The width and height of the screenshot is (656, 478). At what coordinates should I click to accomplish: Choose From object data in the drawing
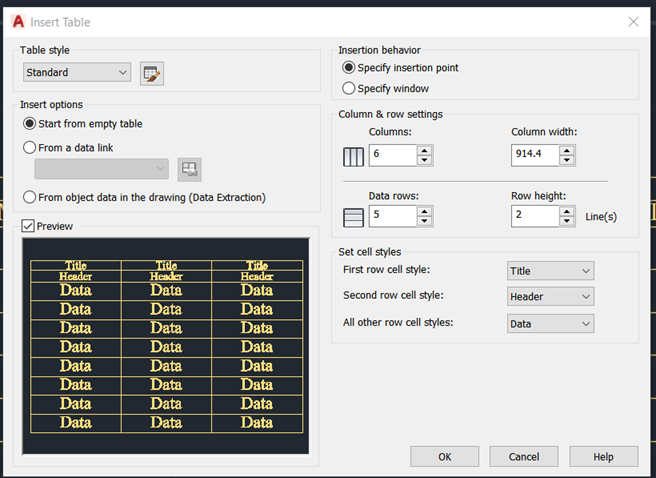pos(144,197)
